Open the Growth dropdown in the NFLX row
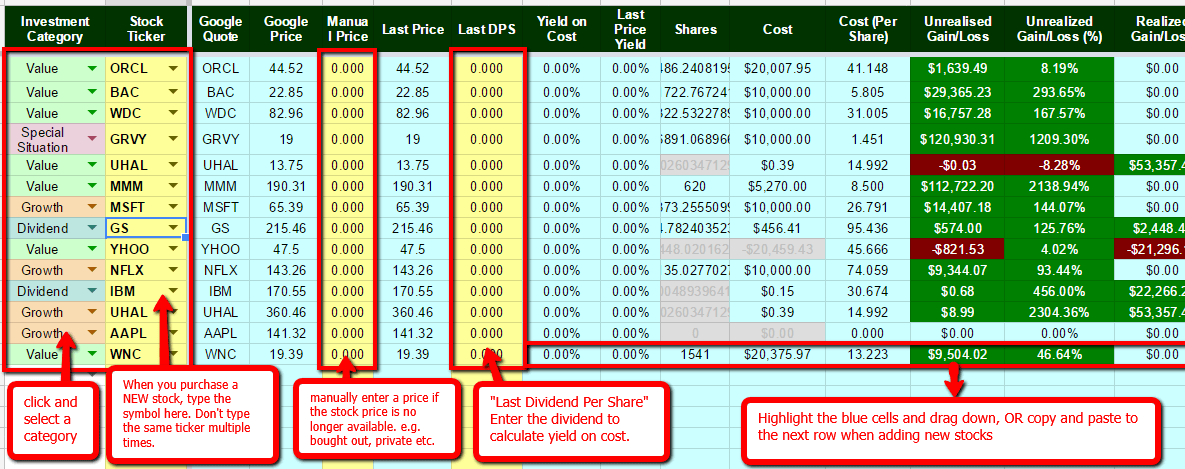Image resolution: width=1185 pixels, height=469 pixels. [92, 270]
